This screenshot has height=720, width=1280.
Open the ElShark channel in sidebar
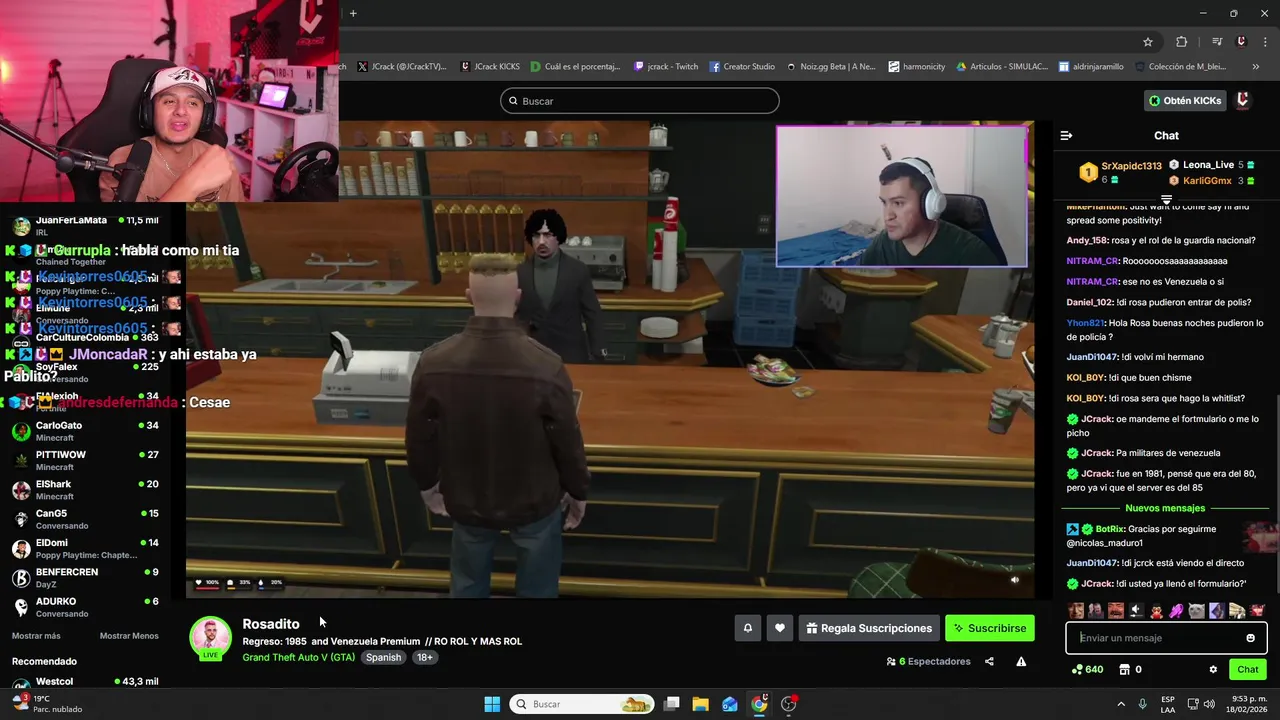[85, 490]
